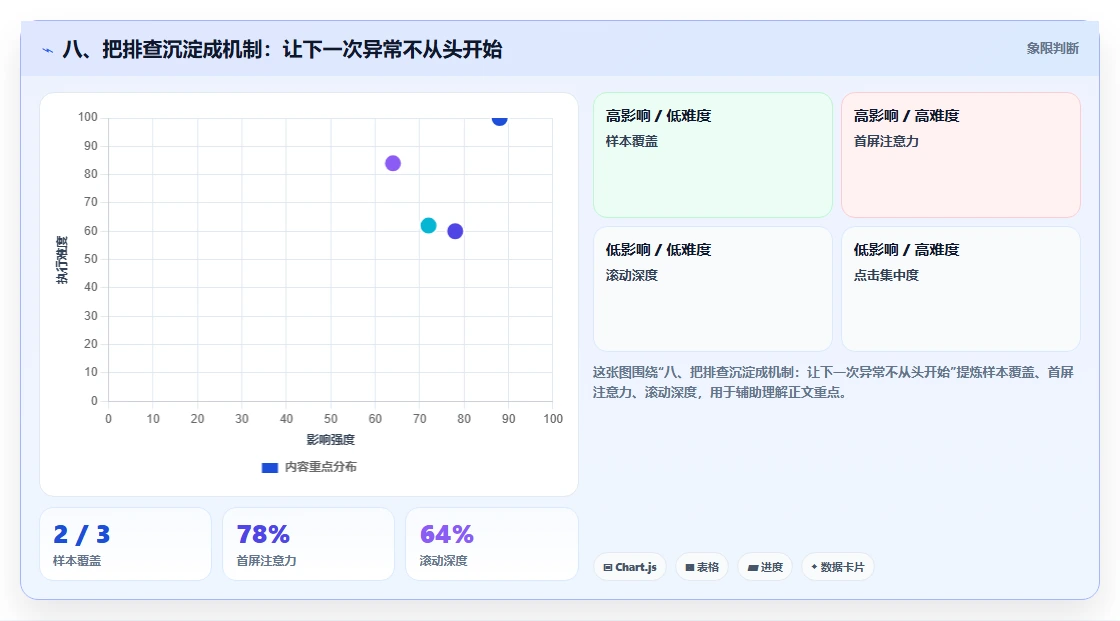Click the Chart.js tag chip

(630, 567)
